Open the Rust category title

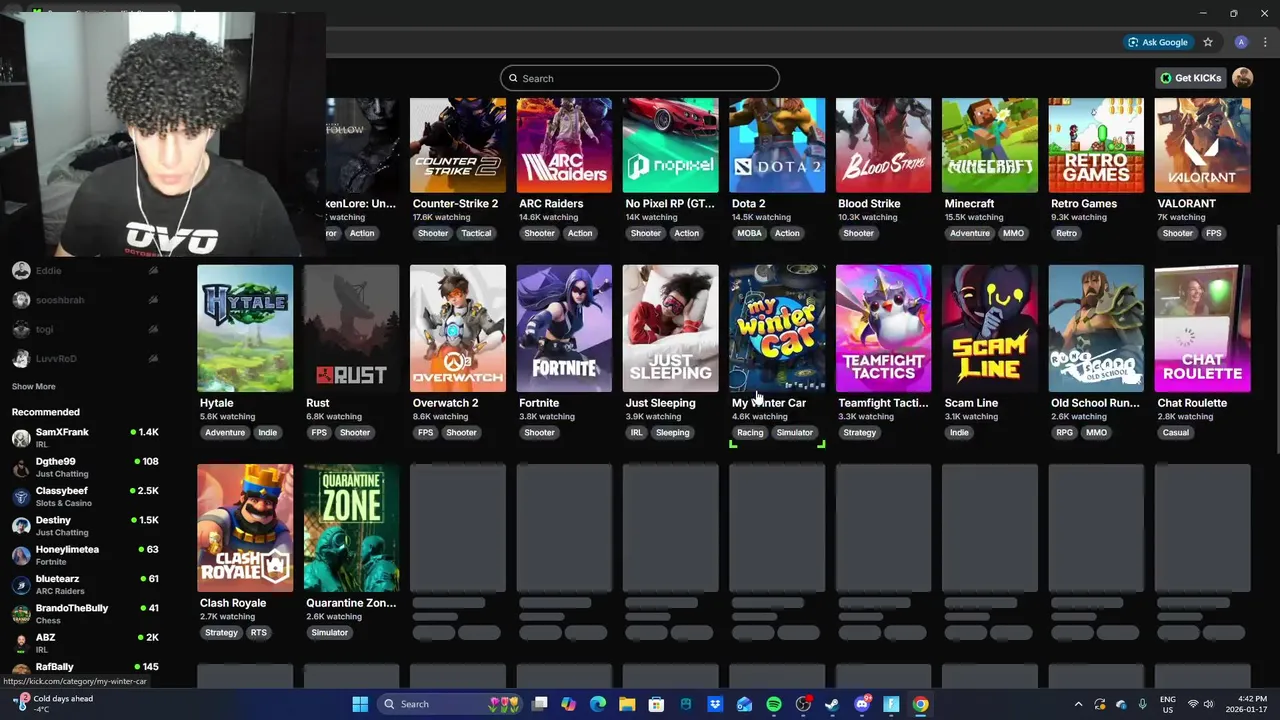coord(317,403)
